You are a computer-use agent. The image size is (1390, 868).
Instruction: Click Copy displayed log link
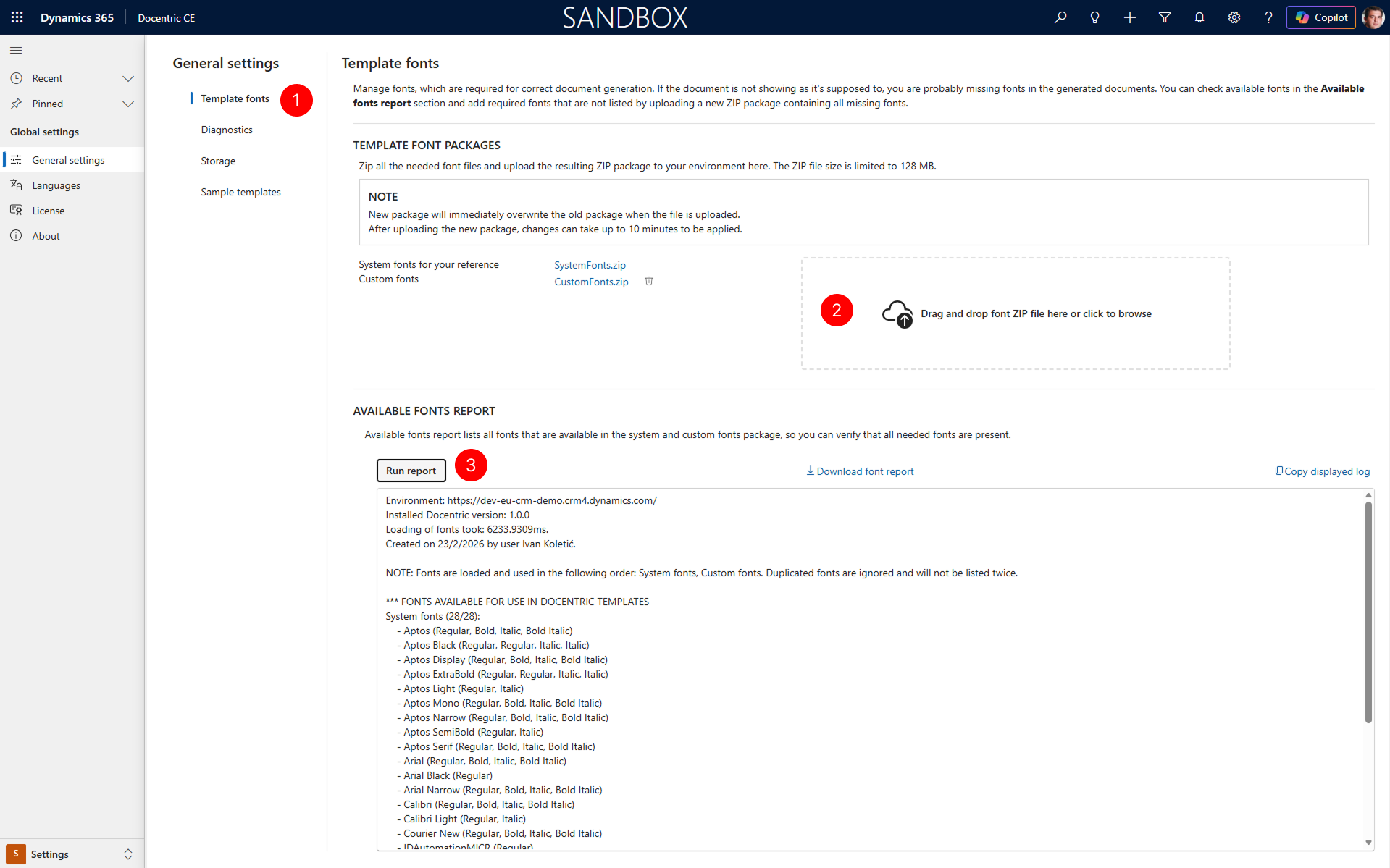tap(1323, 471)
